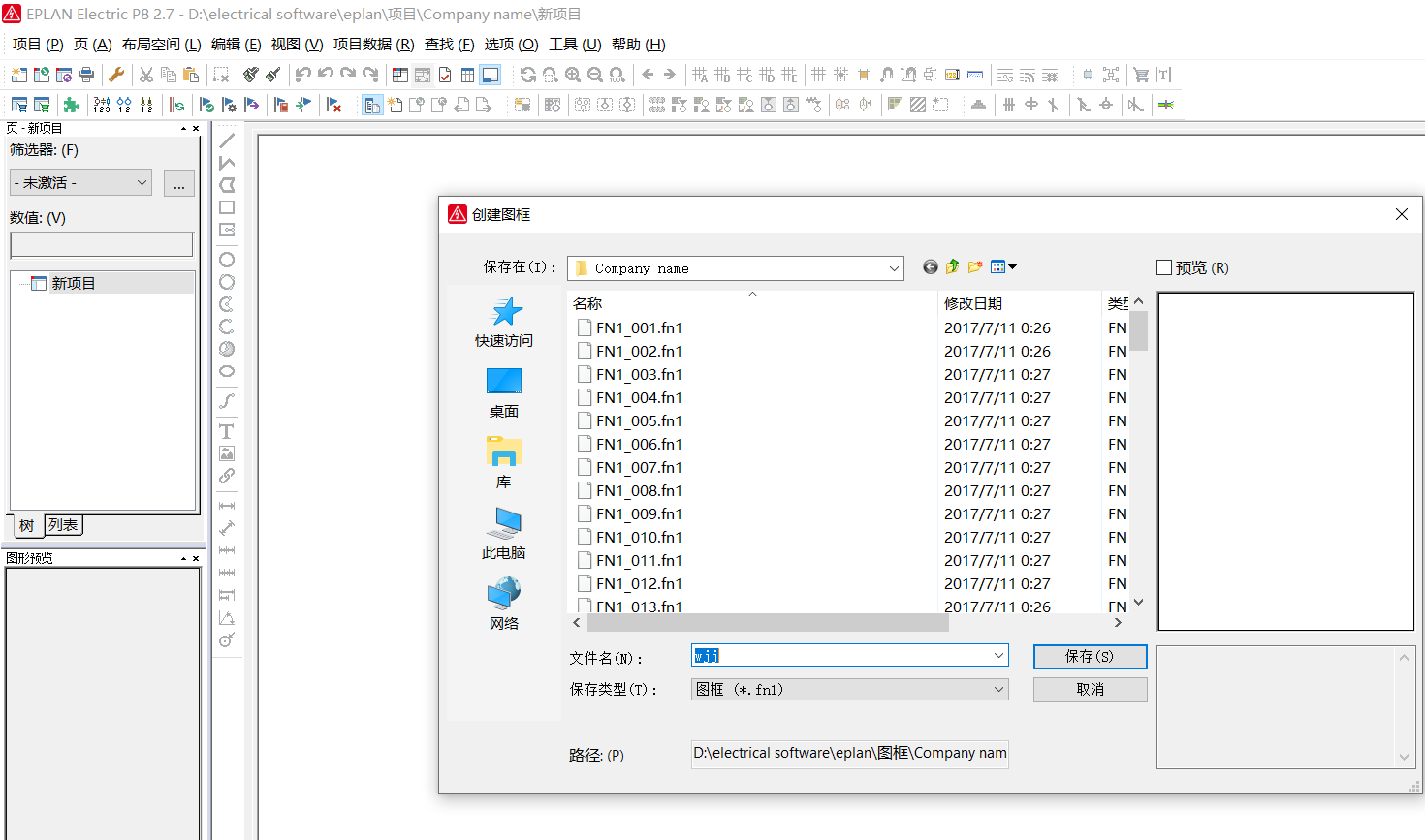This screenshot has height=840, width=1425.
Task: Select the Spline curve tool
Action: [x=227, y=401]
